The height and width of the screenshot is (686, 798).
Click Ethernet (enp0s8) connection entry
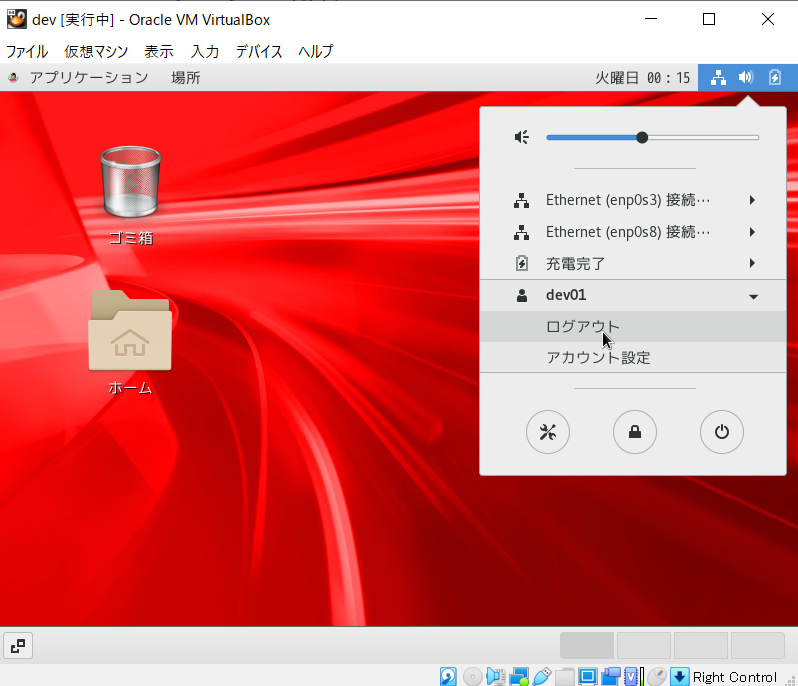point(633,232)
